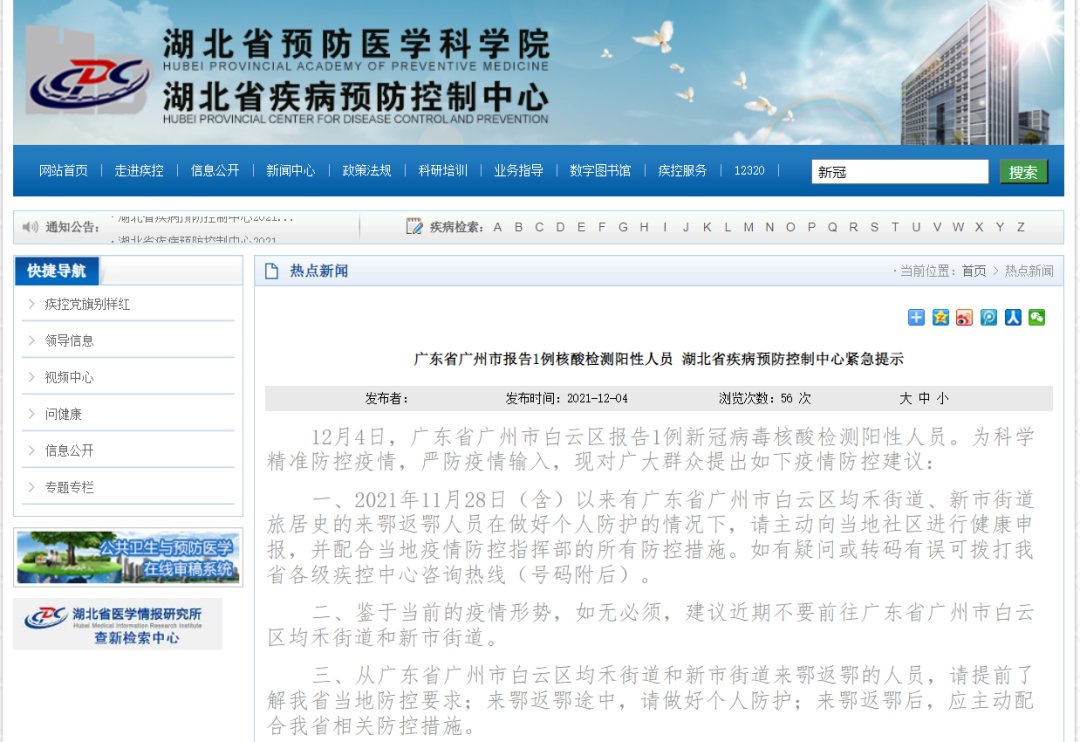Open 专题专栏 sidebar link
This screenshot has width=1080, height=742.
pos(69,486)
